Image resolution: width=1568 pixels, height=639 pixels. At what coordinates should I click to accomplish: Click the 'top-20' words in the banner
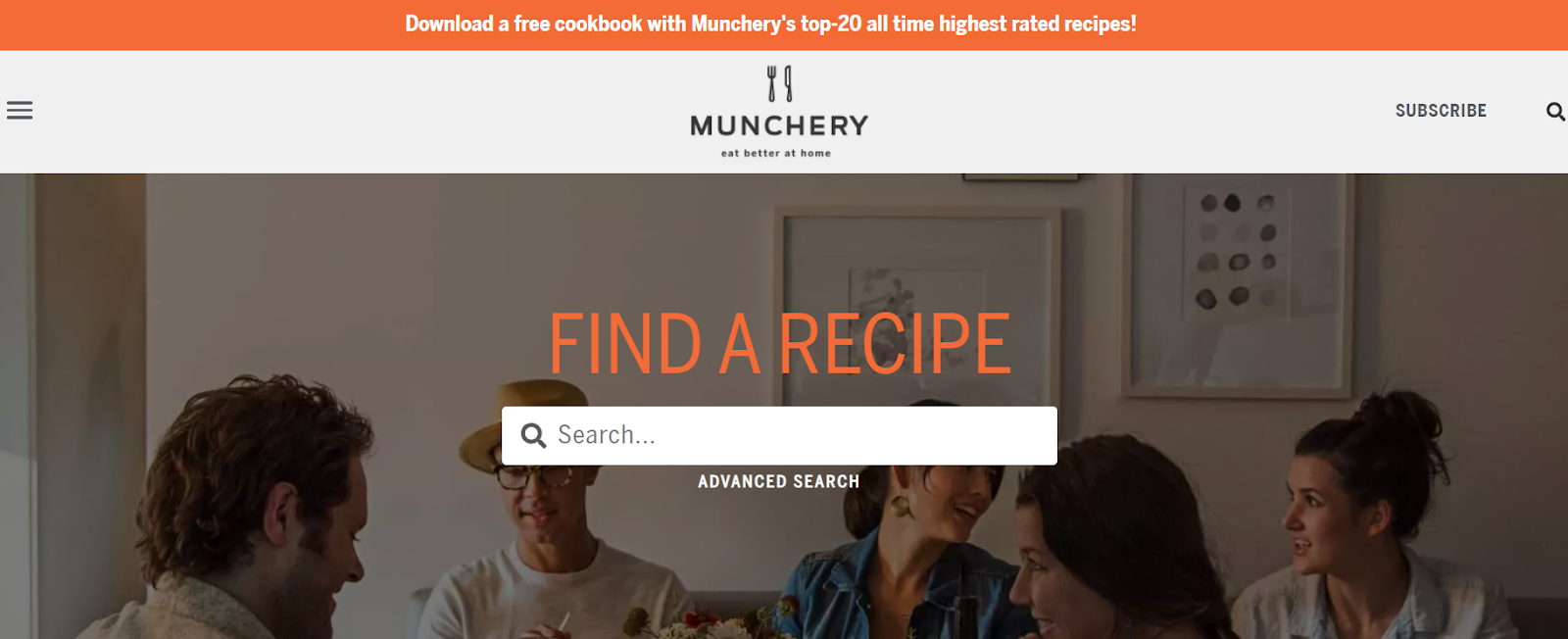831,24
